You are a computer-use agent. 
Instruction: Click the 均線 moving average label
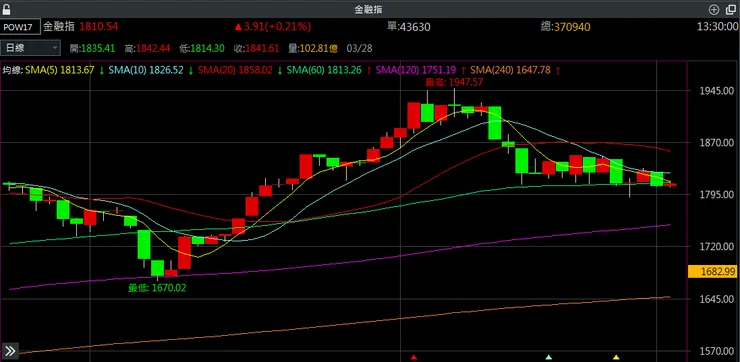click(12, 70)
